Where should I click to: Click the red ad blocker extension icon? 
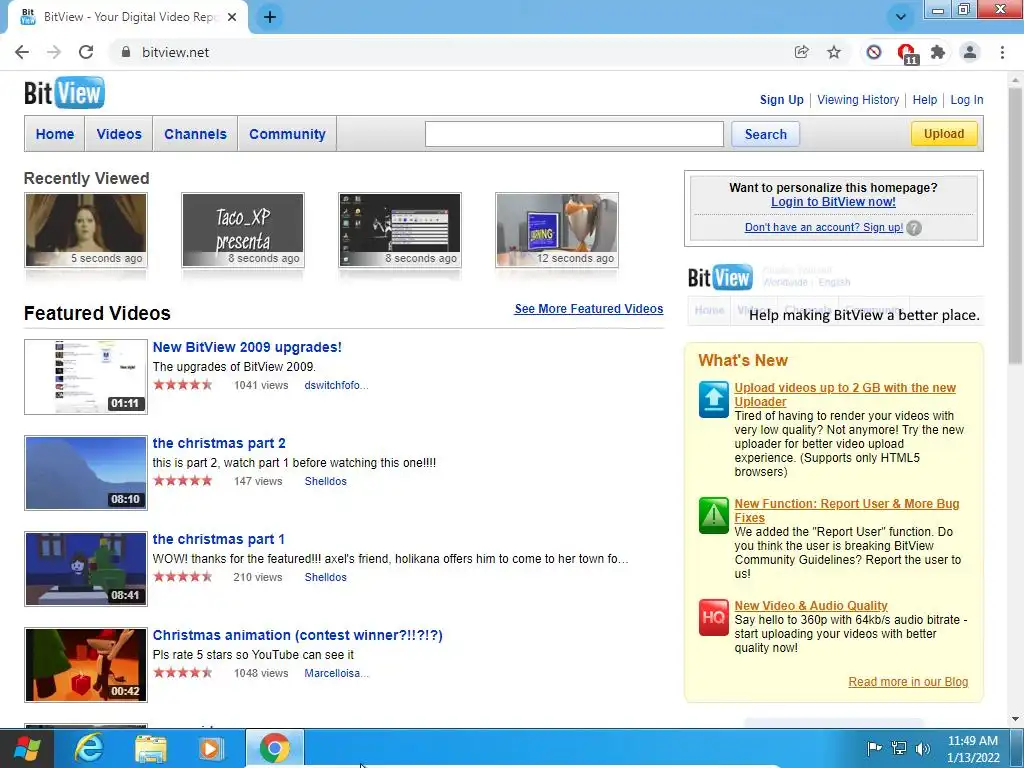[x=906, y=53]
